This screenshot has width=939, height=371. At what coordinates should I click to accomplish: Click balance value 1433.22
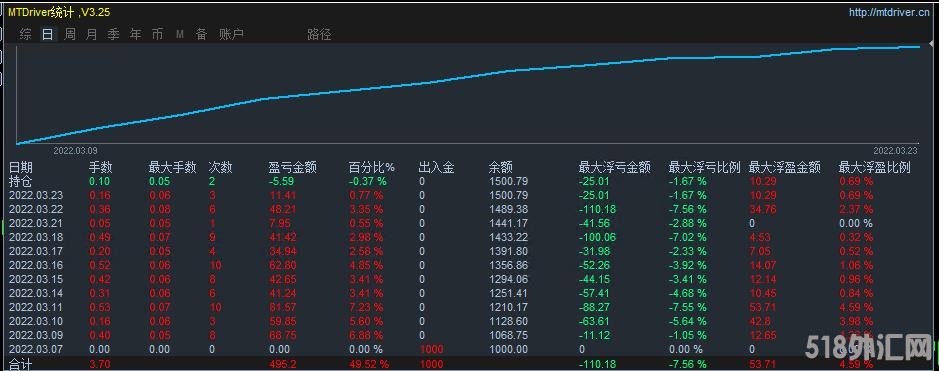(508, 237)
